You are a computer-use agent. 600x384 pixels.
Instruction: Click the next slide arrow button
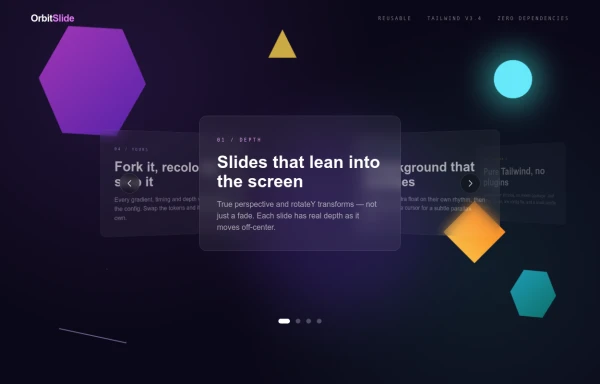[470, 183]
